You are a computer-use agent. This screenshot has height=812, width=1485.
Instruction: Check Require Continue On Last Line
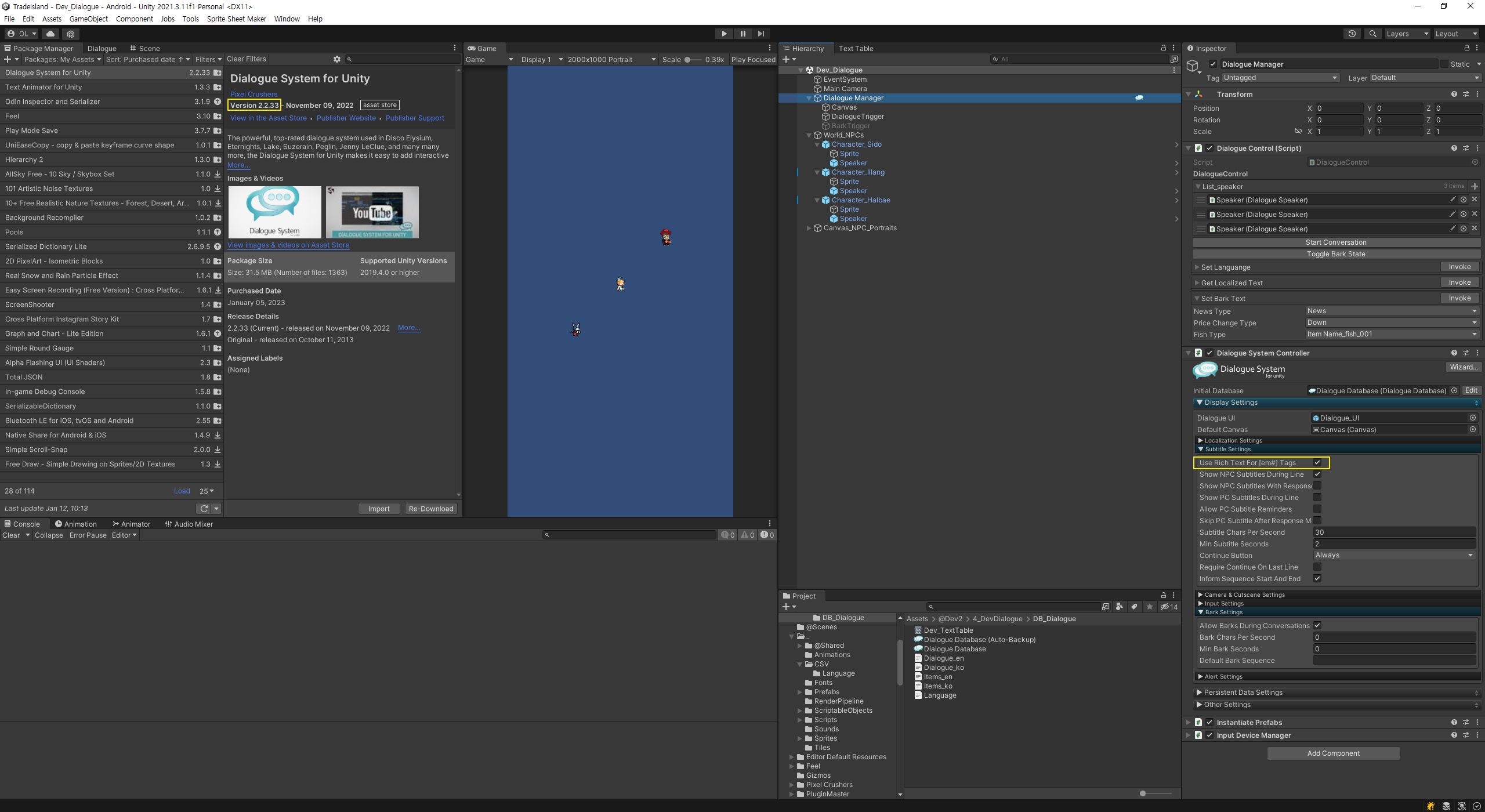pos(1317,567)
